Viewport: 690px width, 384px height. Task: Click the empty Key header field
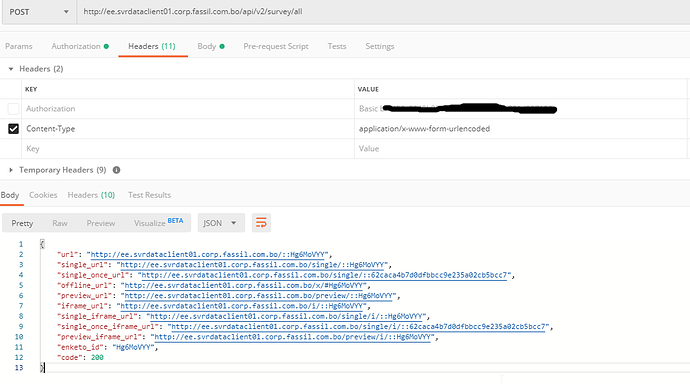(188, 149)
